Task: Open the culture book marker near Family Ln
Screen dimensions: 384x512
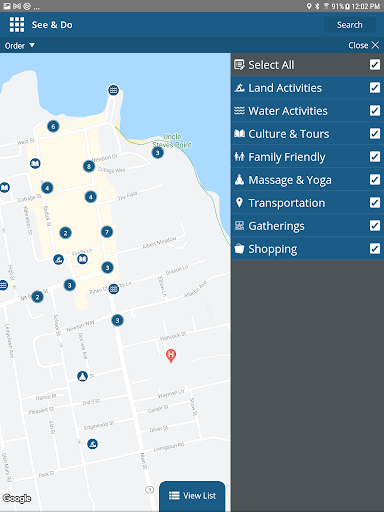Action: point(82,259)
